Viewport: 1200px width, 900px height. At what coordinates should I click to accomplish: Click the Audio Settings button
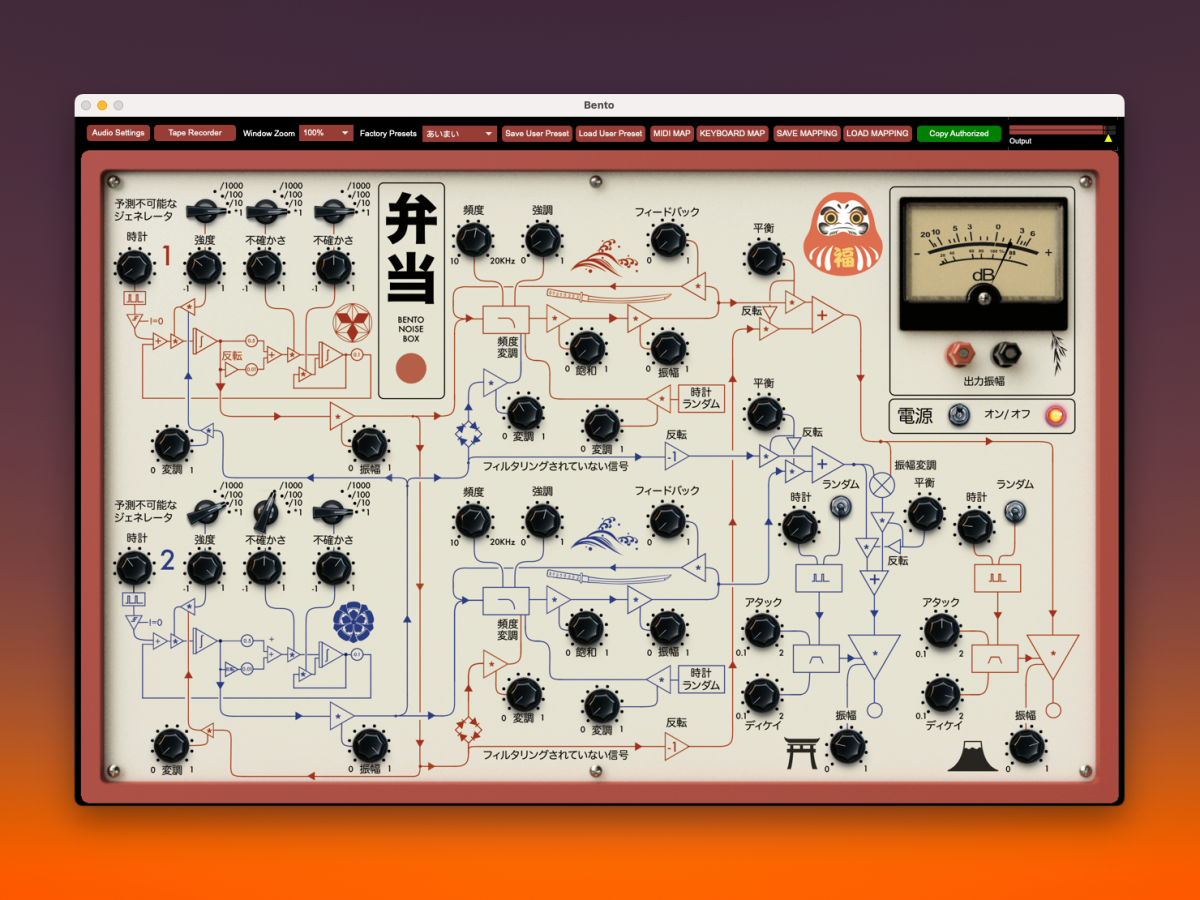pyautogui.click(x=118, y=133)
